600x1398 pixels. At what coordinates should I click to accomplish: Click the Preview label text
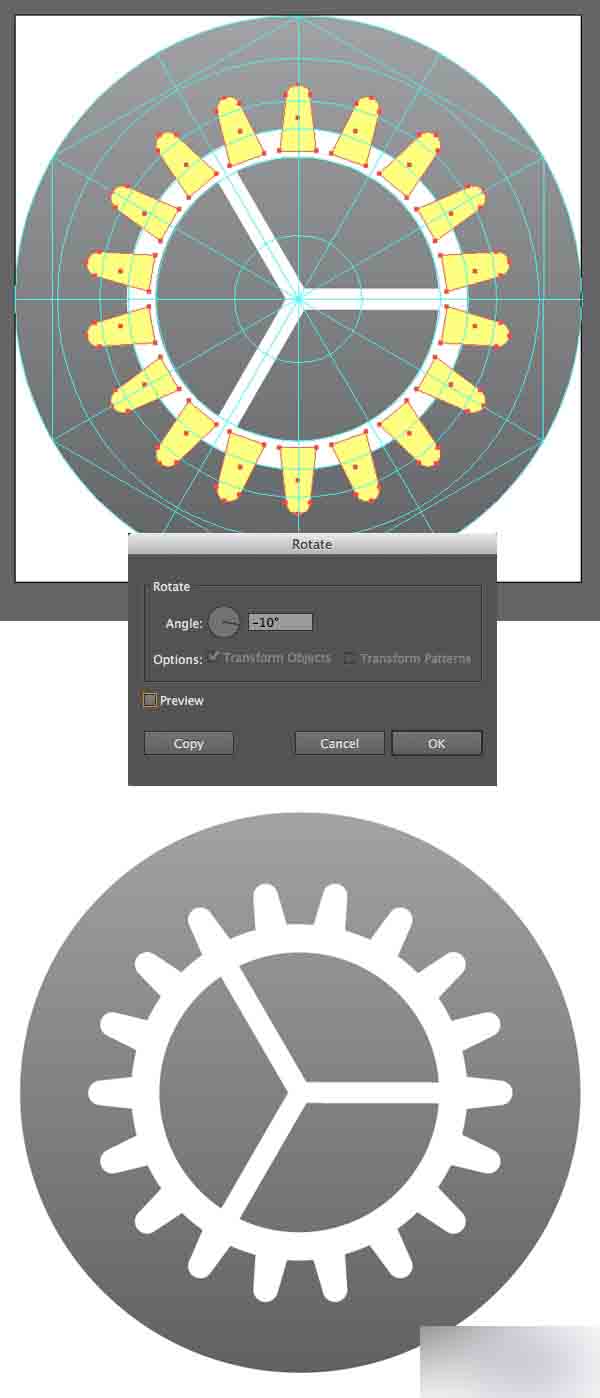[x=182, y=701]
